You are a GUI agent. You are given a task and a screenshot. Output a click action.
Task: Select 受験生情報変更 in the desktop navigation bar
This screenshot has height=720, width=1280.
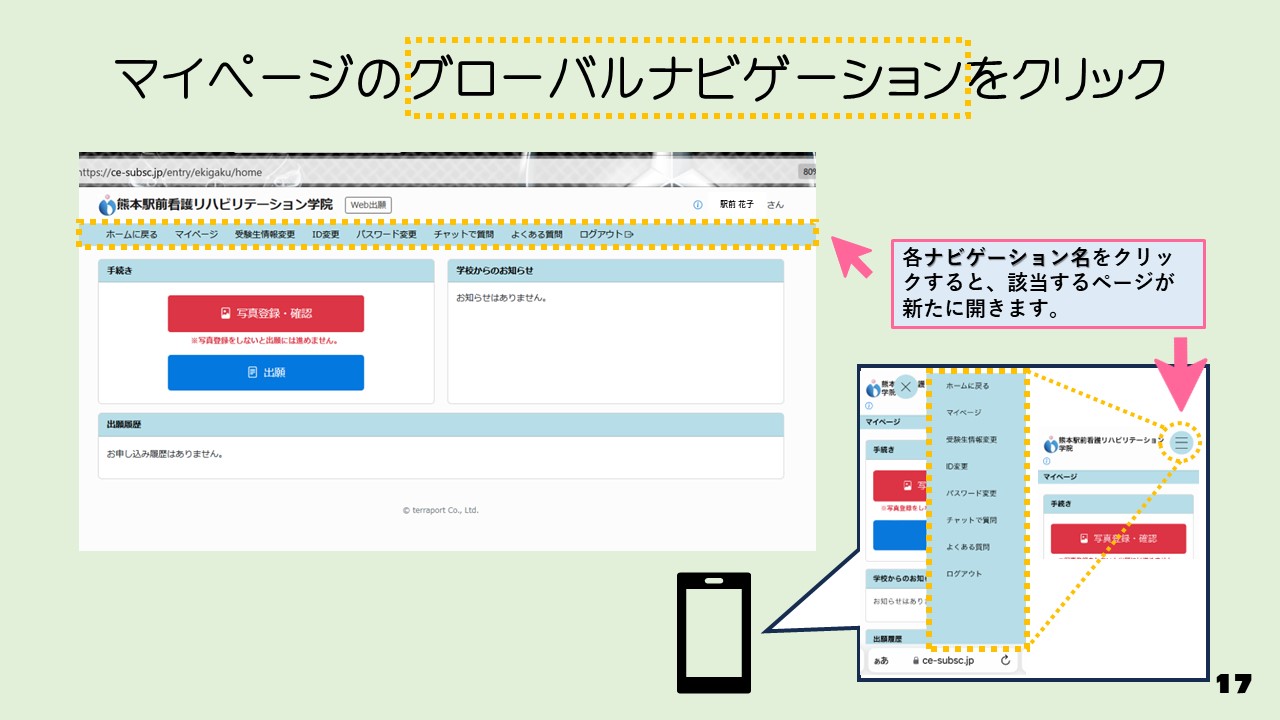265,235
